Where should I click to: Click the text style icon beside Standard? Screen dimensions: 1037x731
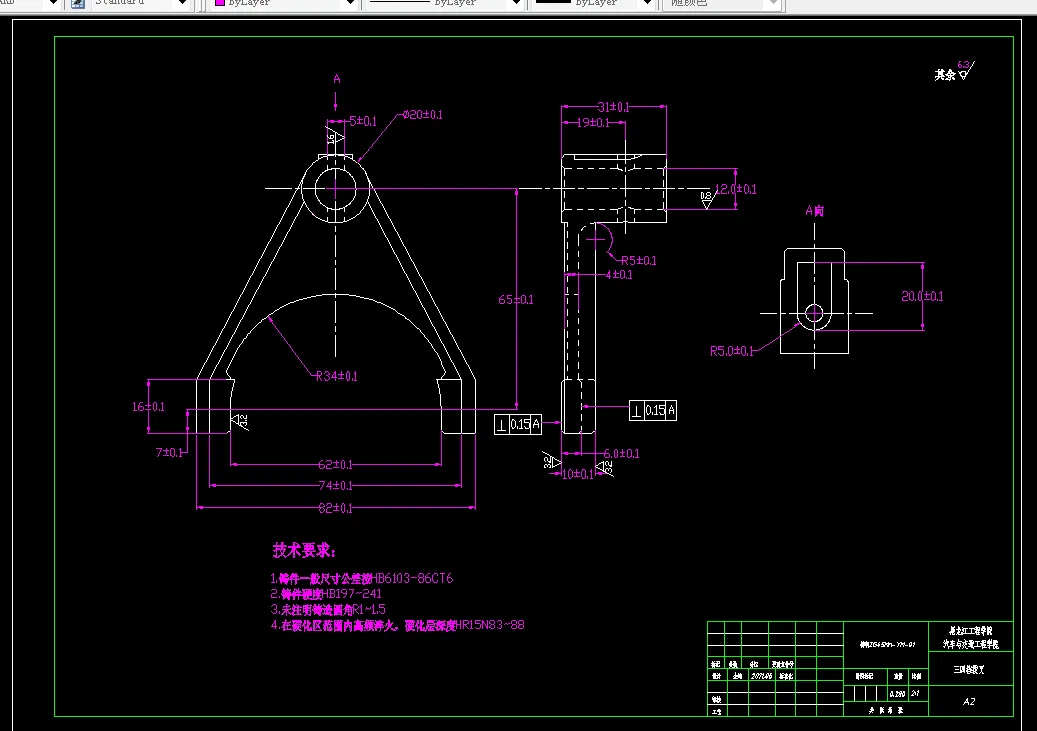(78, 3)
